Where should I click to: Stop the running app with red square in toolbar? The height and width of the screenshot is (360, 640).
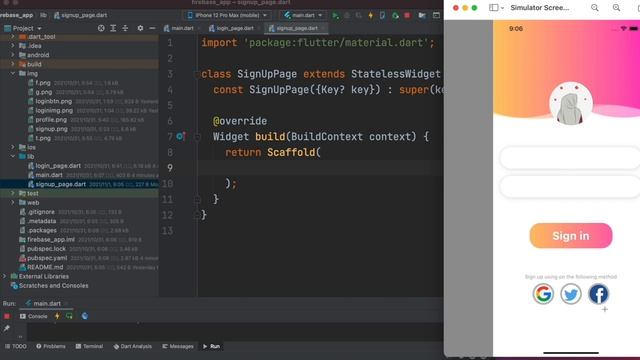tap(407, 16)
